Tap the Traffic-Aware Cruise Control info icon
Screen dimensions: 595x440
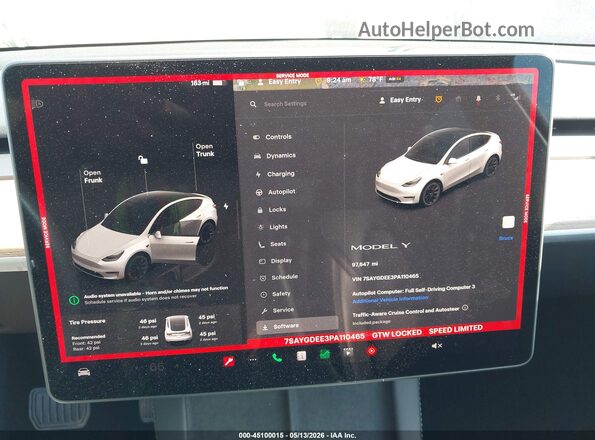465,308
